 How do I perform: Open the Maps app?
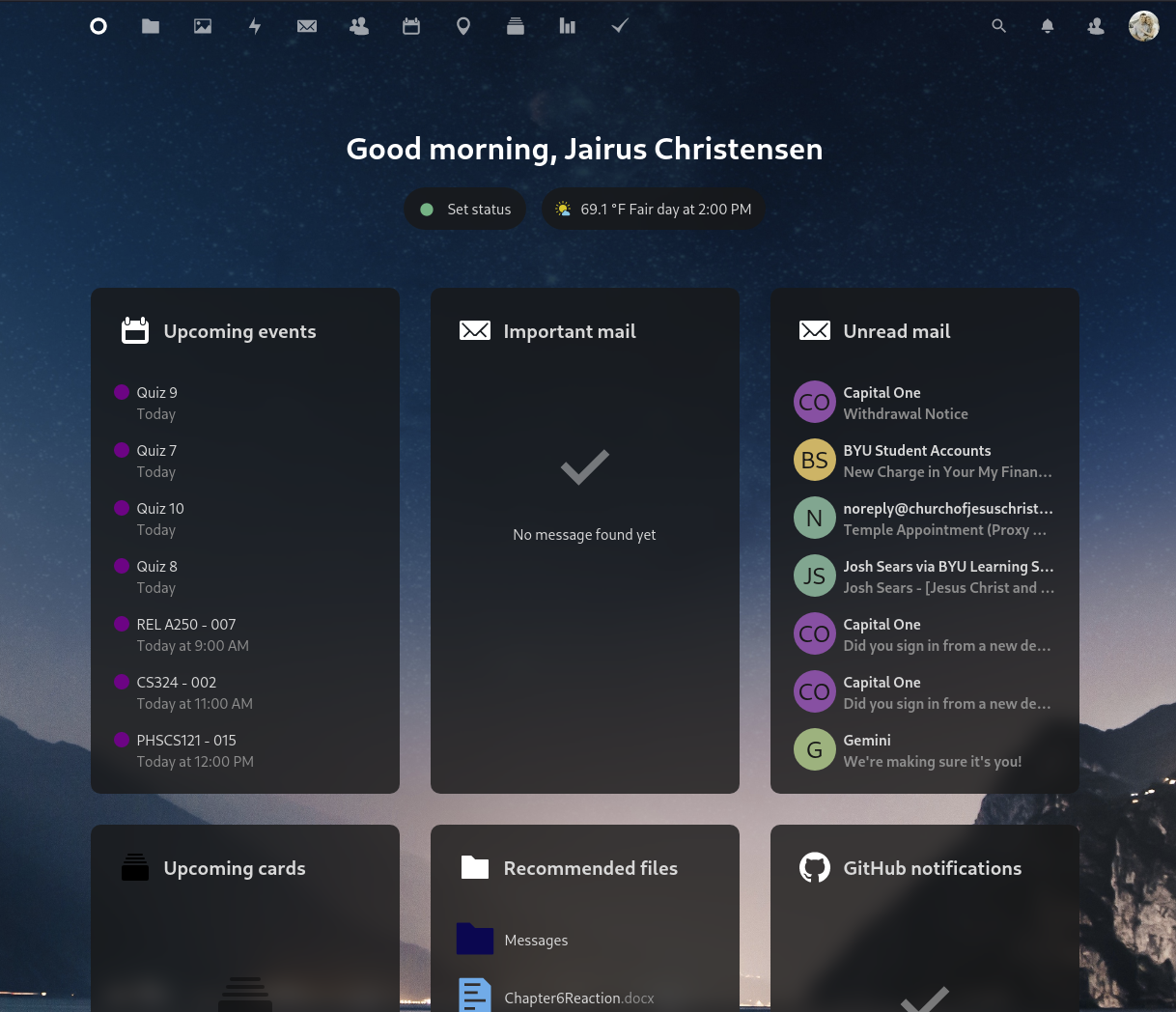pyautogui.click(x=463, y=26)
